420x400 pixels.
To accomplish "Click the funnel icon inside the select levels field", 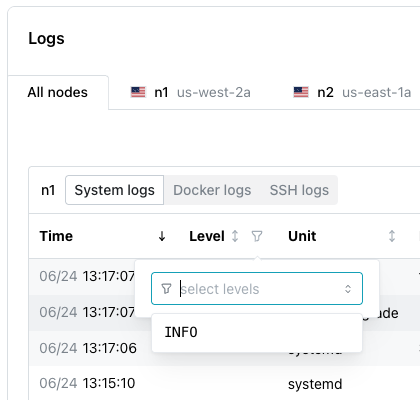I will click(166, 289).
